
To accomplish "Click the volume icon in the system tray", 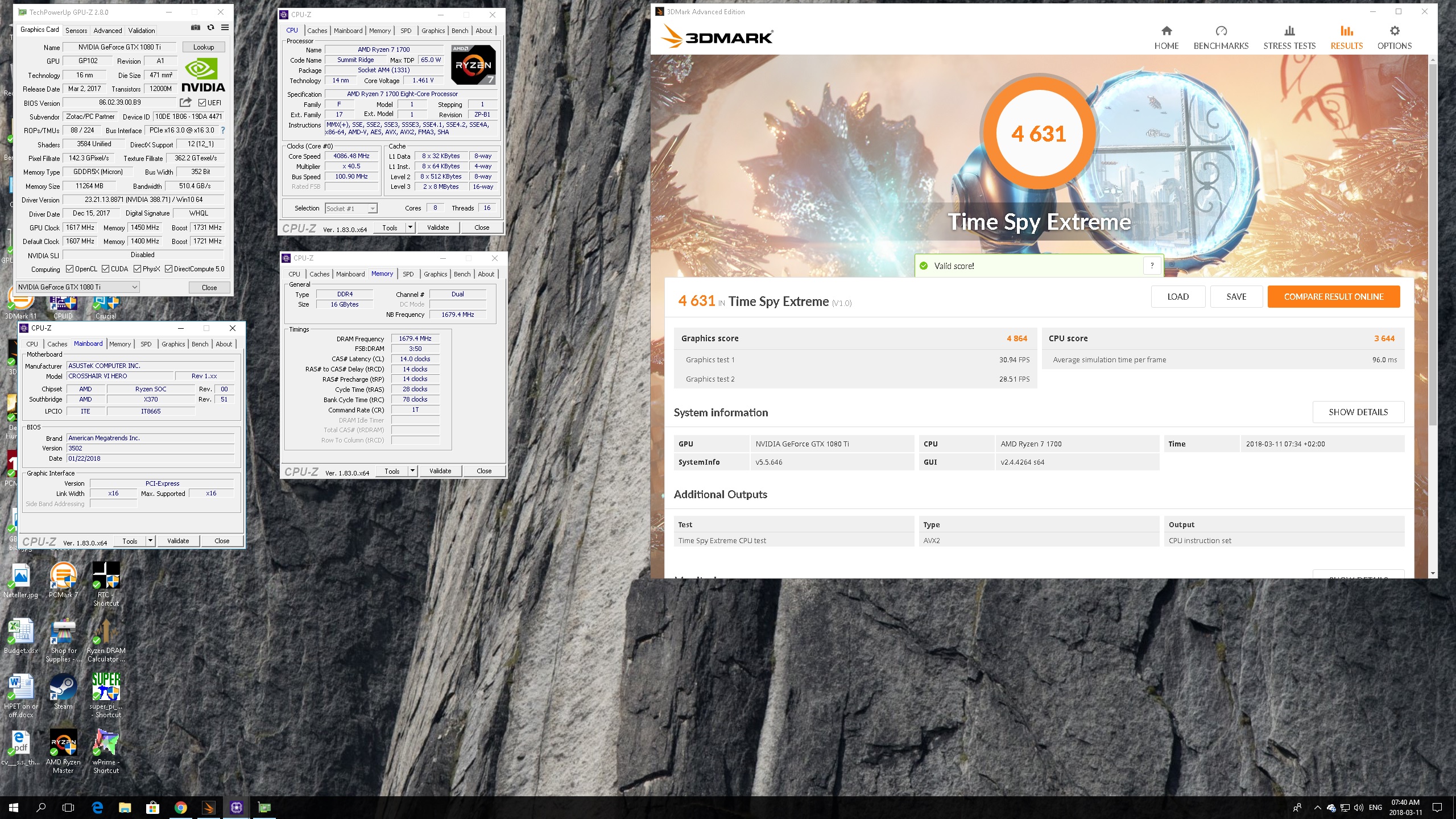I will (1359, 808).
